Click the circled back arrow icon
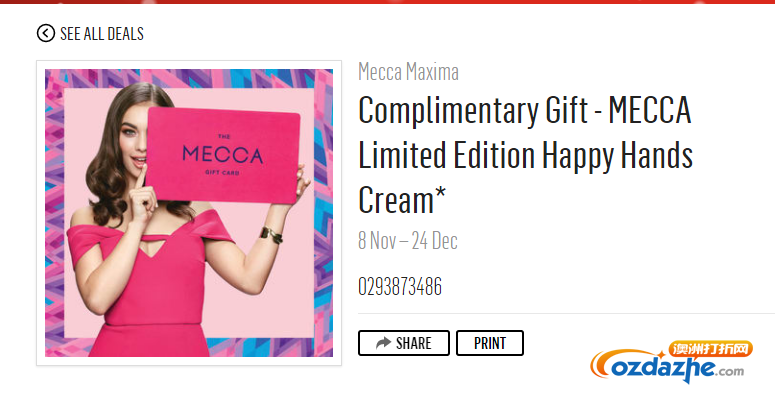The image size is (775, 396). (x=45, y=34)
